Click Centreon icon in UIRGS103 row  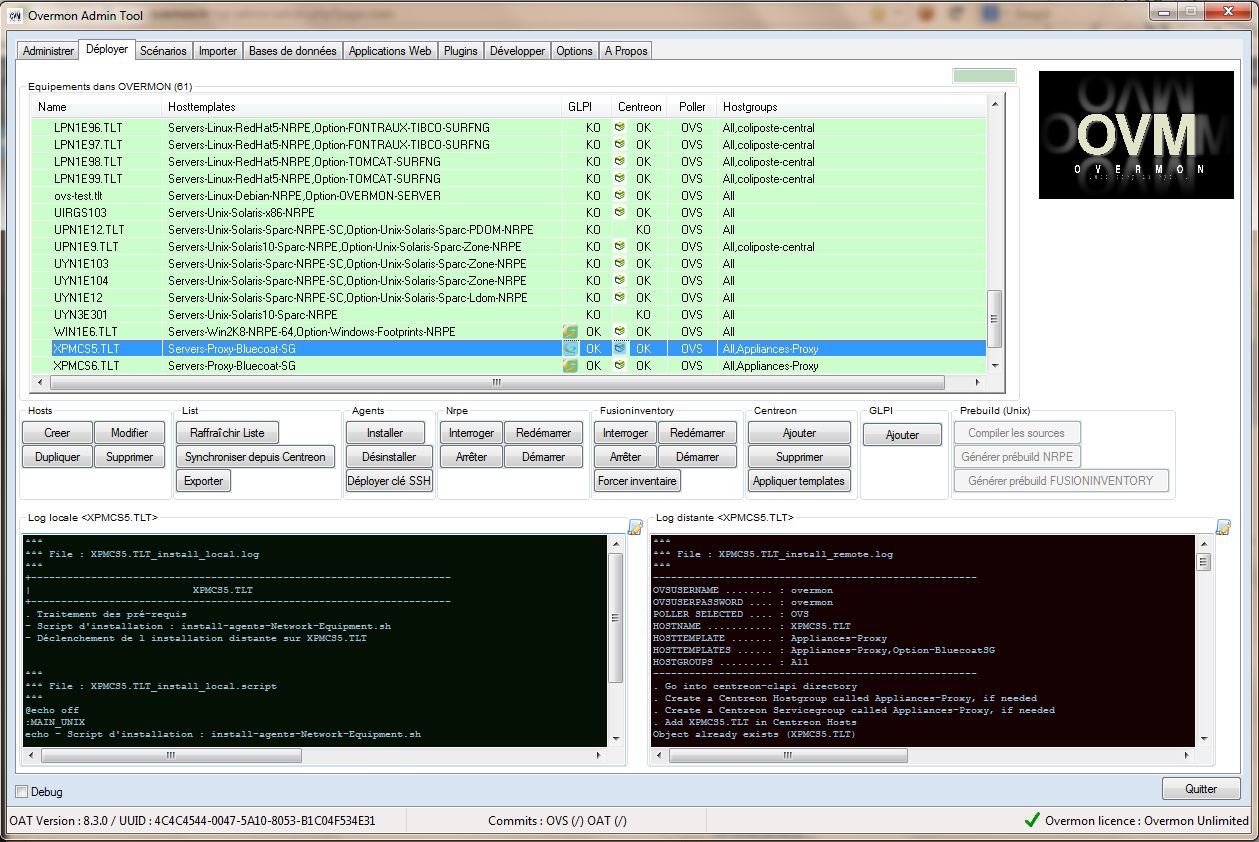click(620, 213)
